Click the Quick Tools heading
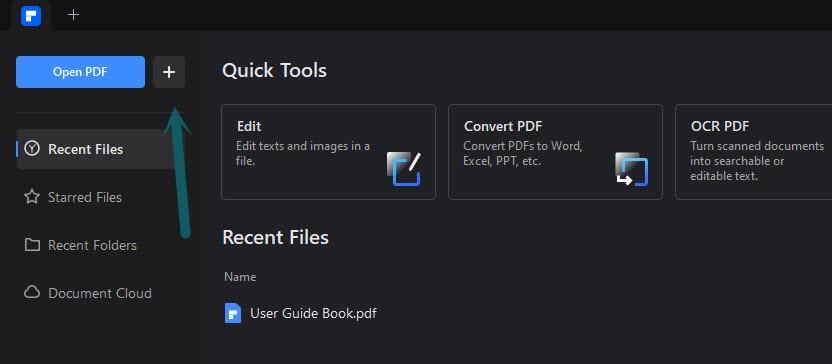 pyautogui.click(x=274, y=71)
